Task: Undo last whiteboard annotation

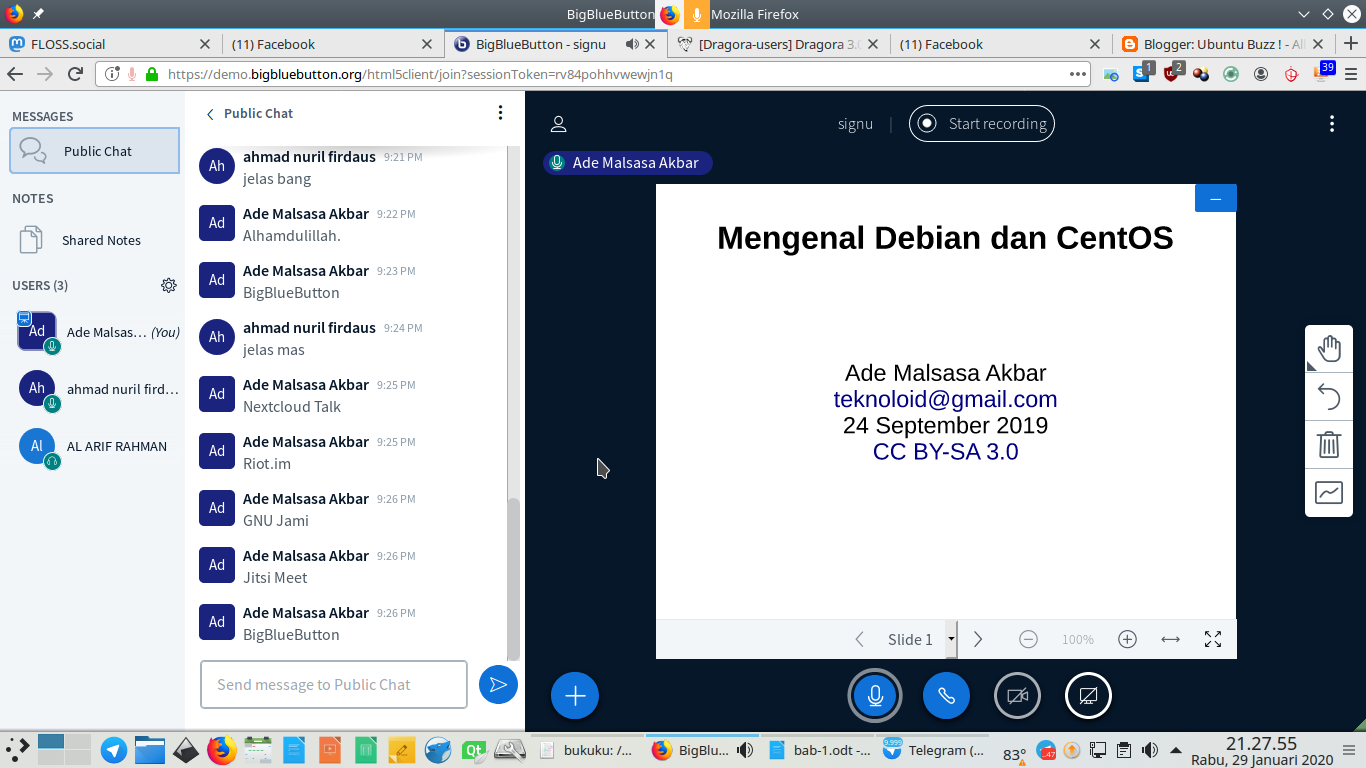Action: [x=1329, y=397]
